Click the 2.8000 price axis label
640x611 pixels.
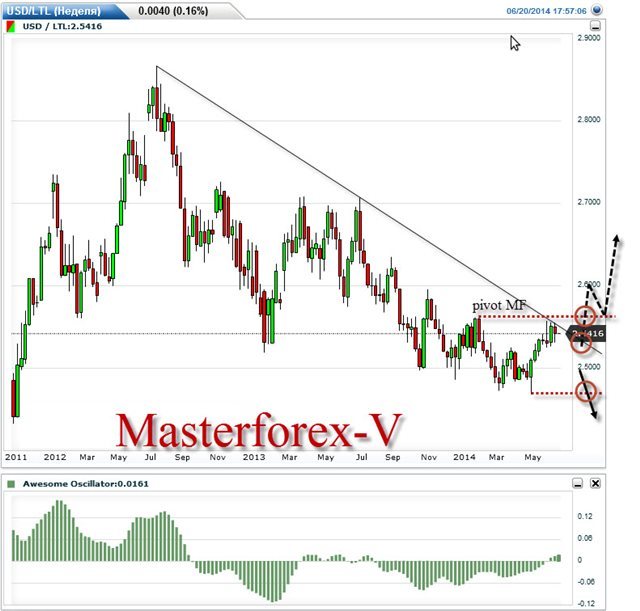pyautogui.click(x=589, y=120)
